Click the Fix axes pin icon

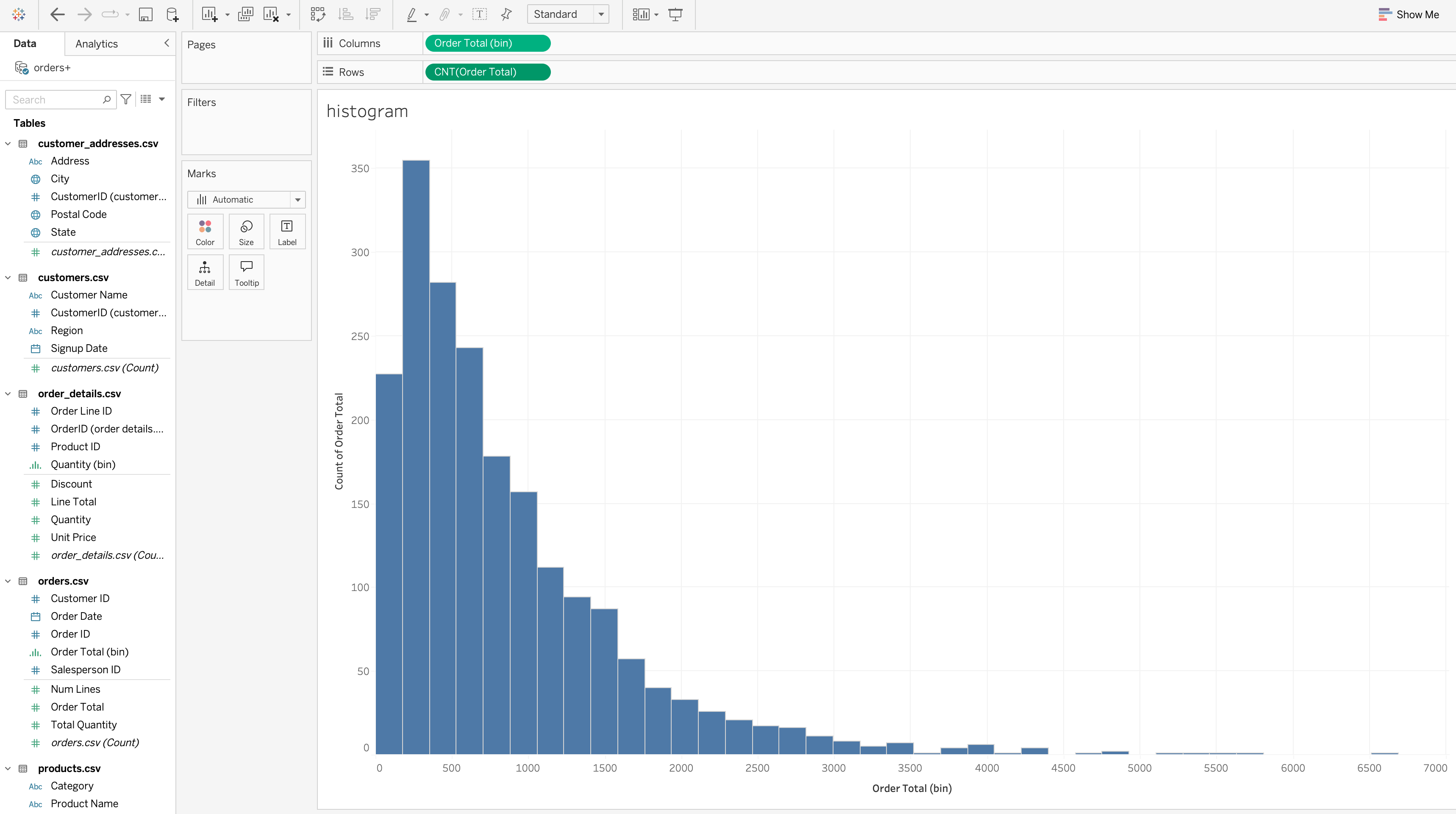506,14
